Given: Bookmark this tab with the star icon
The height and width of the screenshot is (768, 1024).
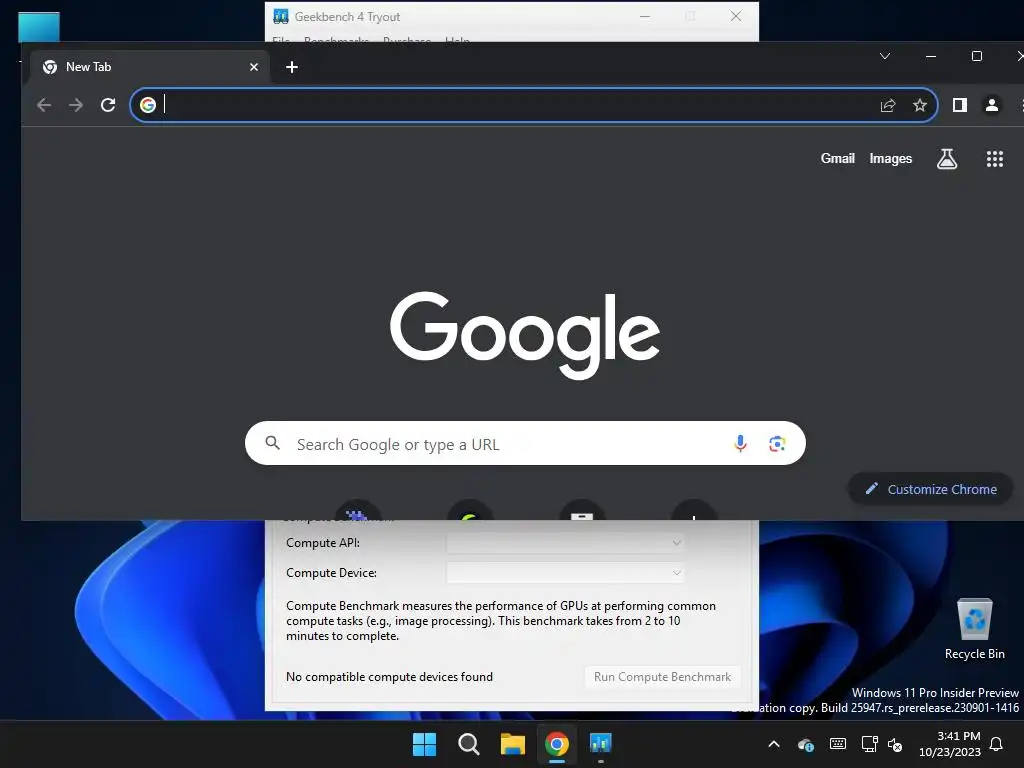Looking at the screenshot, I should 920,104.
